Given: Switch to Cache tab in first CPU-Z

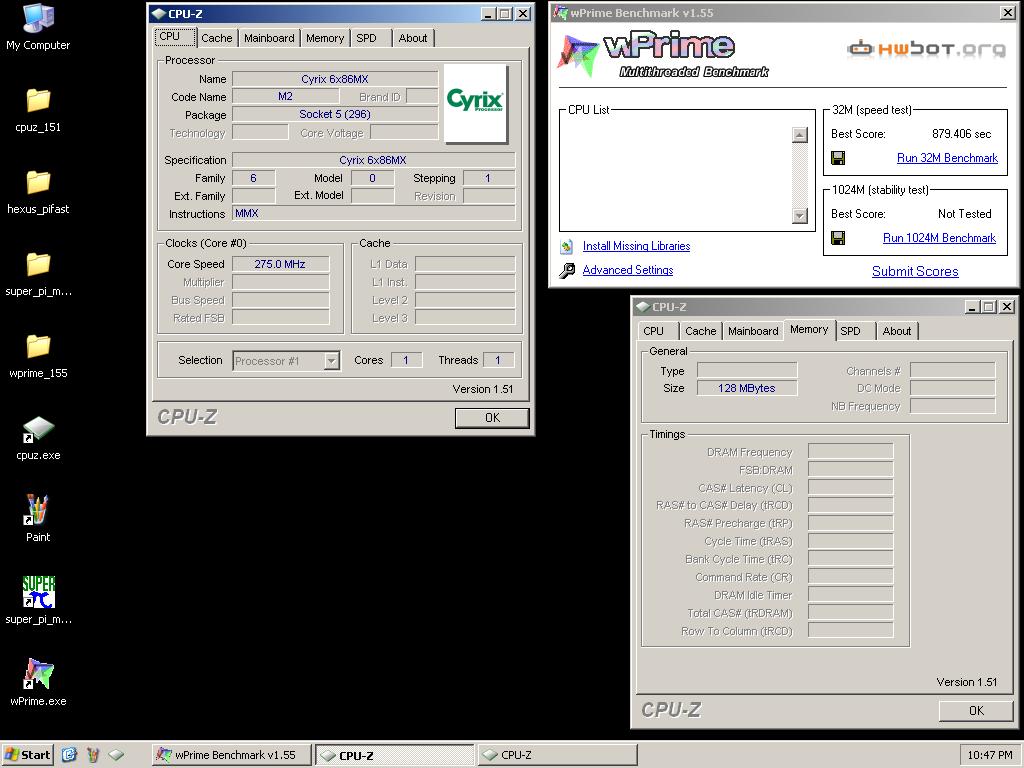Looking at the screenshot, I should pyautogui.click(x=217, y=38).
